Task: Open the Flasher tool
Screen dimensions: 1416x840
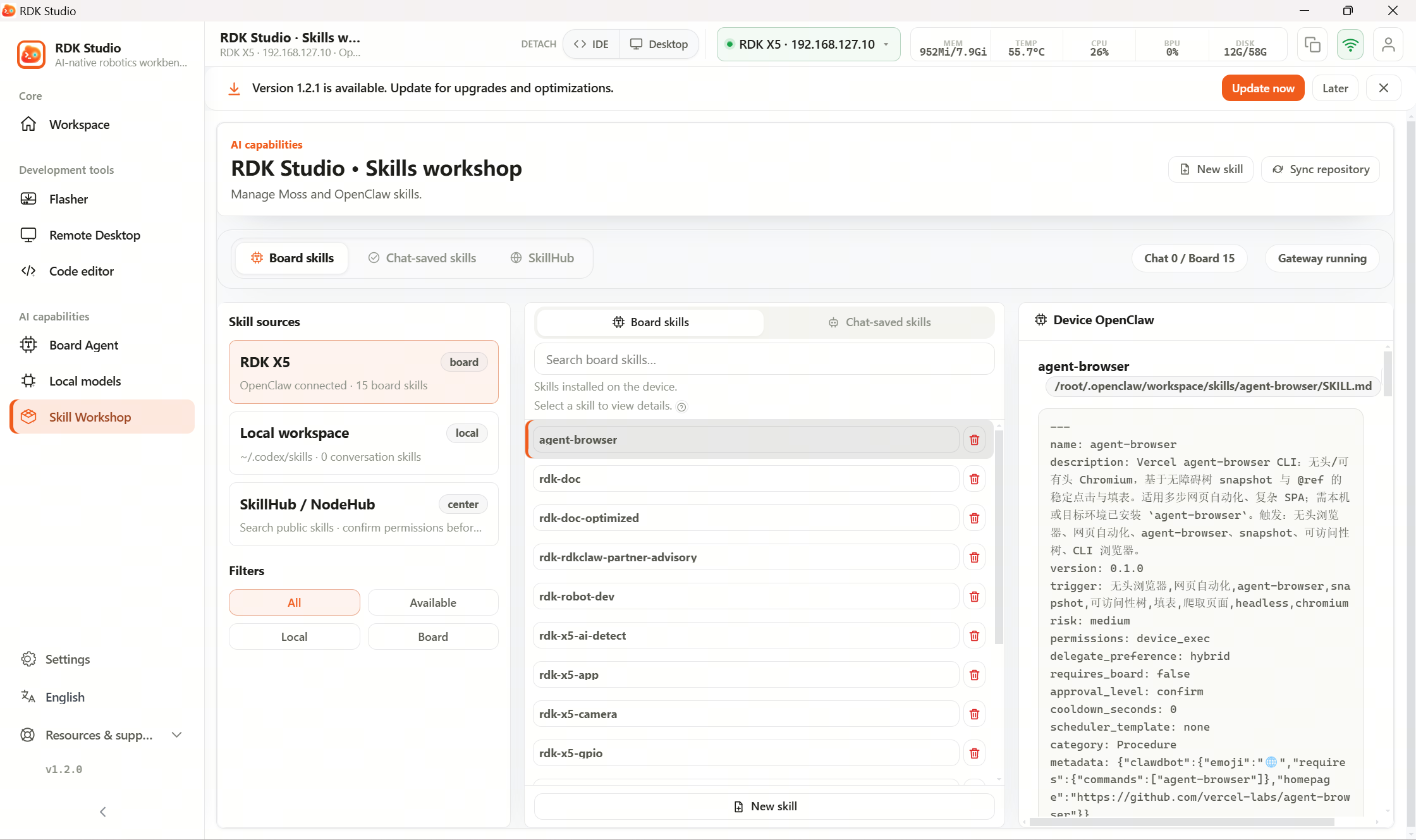Action: pyautogui.click(x=102, y=199)
